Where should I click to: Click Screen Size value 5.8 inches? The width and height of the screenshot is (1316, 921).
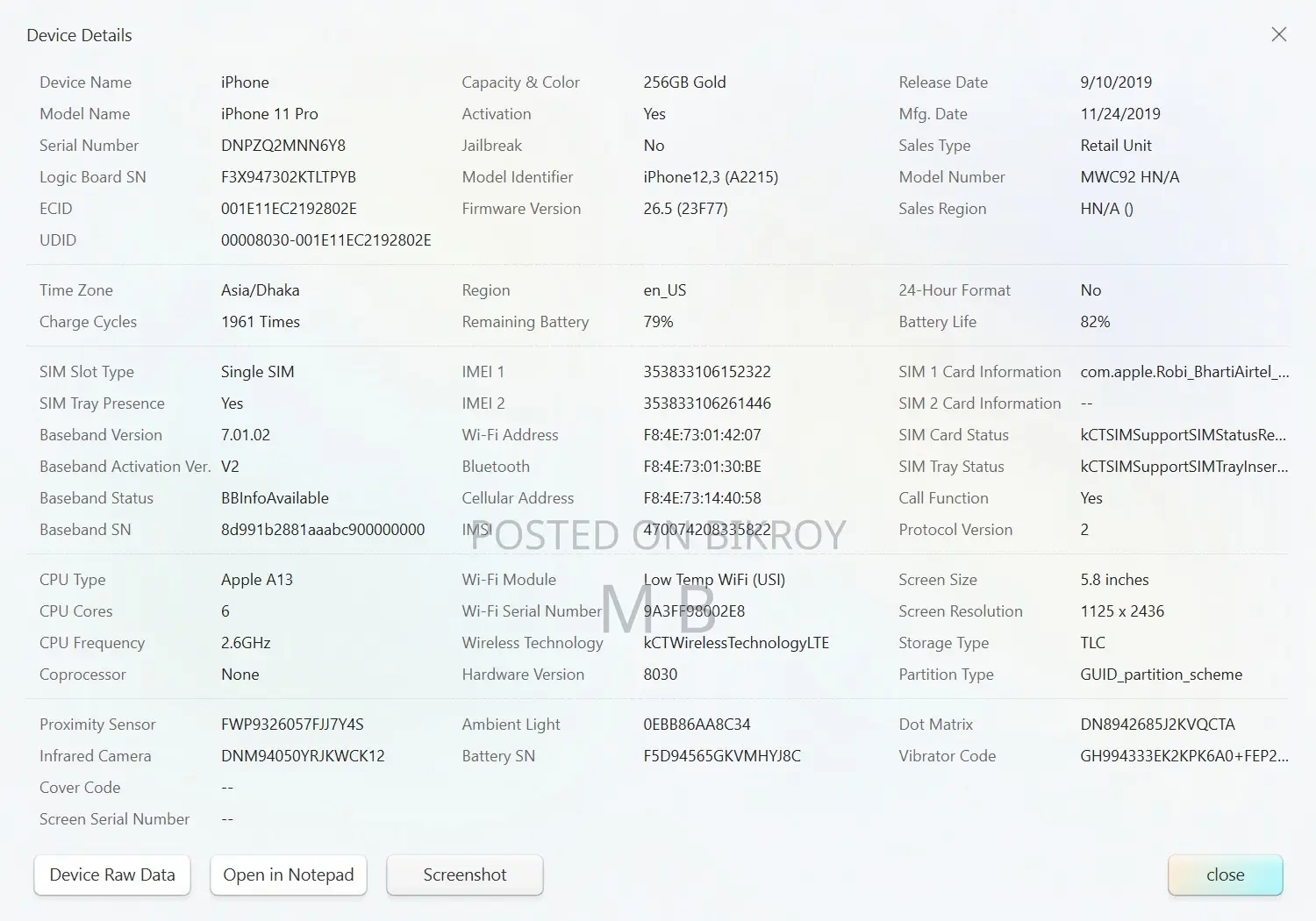click(x=1114, y=580)
